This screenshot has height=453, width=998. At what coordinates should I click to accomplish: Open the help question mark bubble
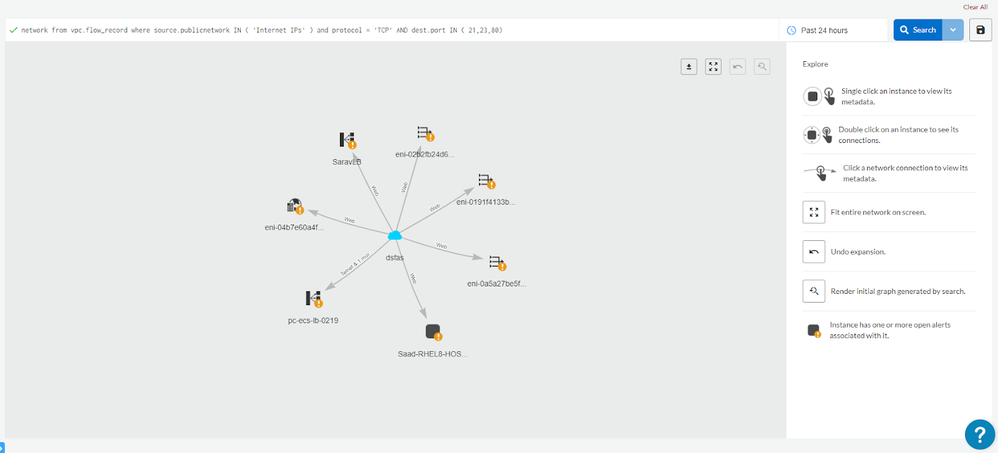(x=980, y=435)
